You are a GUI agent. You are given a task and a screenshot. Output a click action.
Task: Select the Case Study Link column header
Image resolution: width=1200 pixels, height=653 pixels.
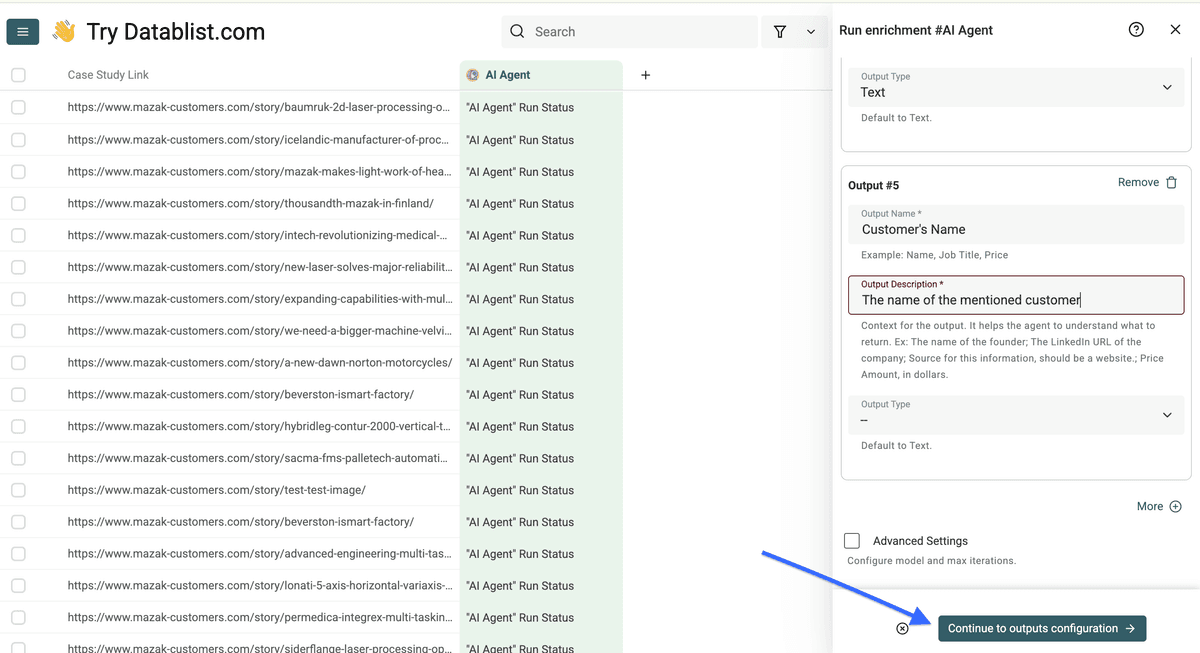point(108,75)
